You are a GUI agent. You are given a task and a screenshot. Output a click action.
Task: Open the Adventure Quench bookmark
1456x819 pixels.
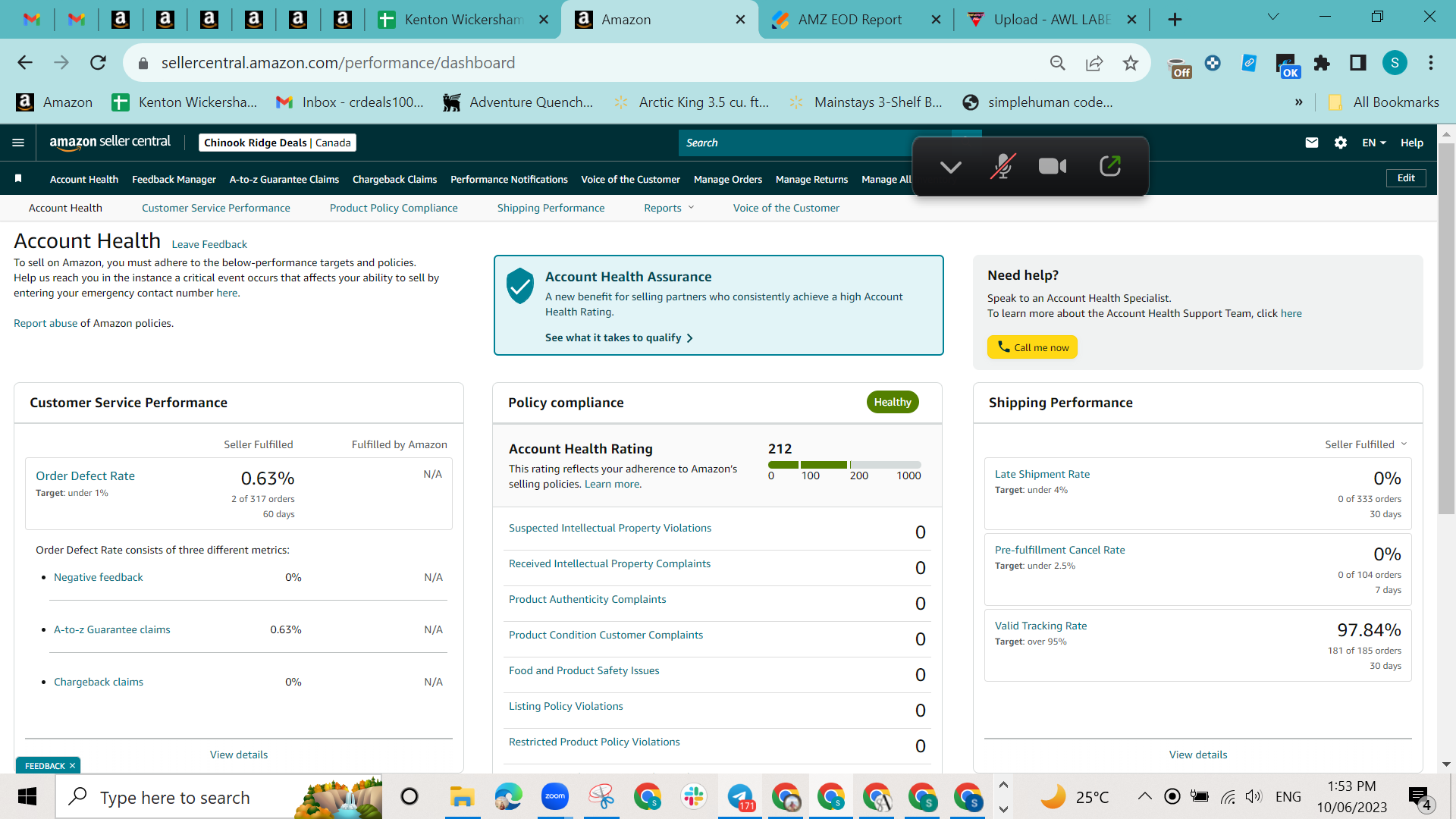click(x=518, y=102)
